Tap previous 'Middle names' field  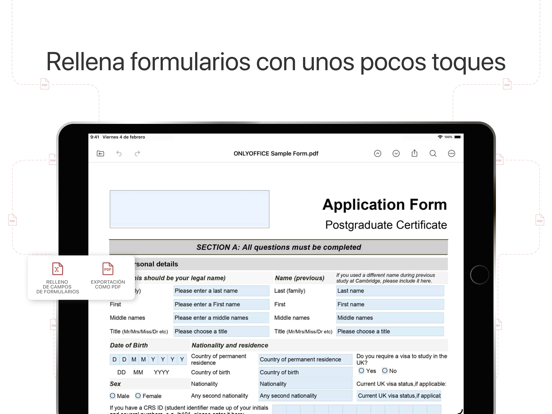[390, 318]
